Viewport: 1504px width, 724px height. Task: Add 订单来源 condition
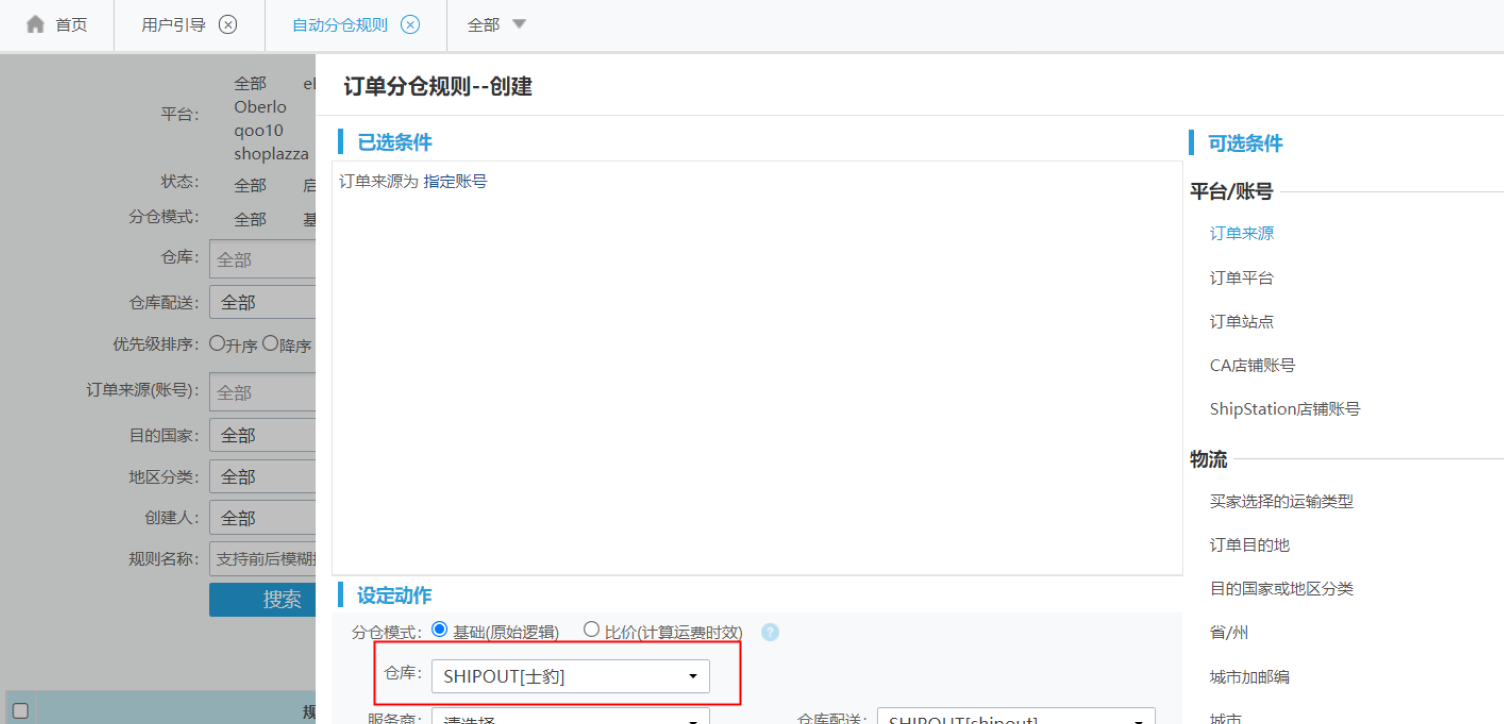click(1242, 233)
